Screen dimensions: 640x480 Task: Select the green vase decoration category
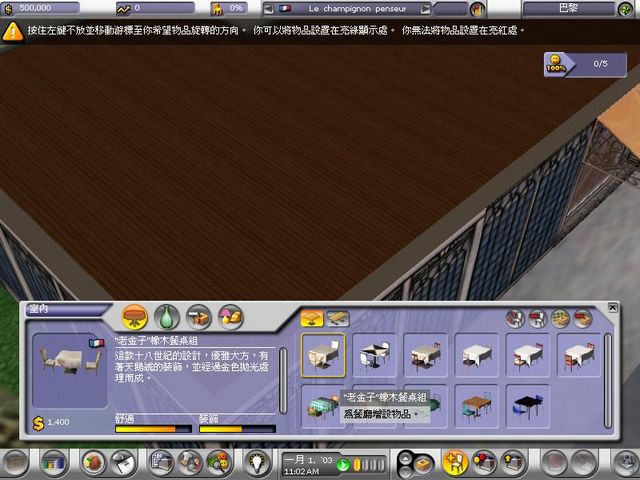(x=167, y=317)
